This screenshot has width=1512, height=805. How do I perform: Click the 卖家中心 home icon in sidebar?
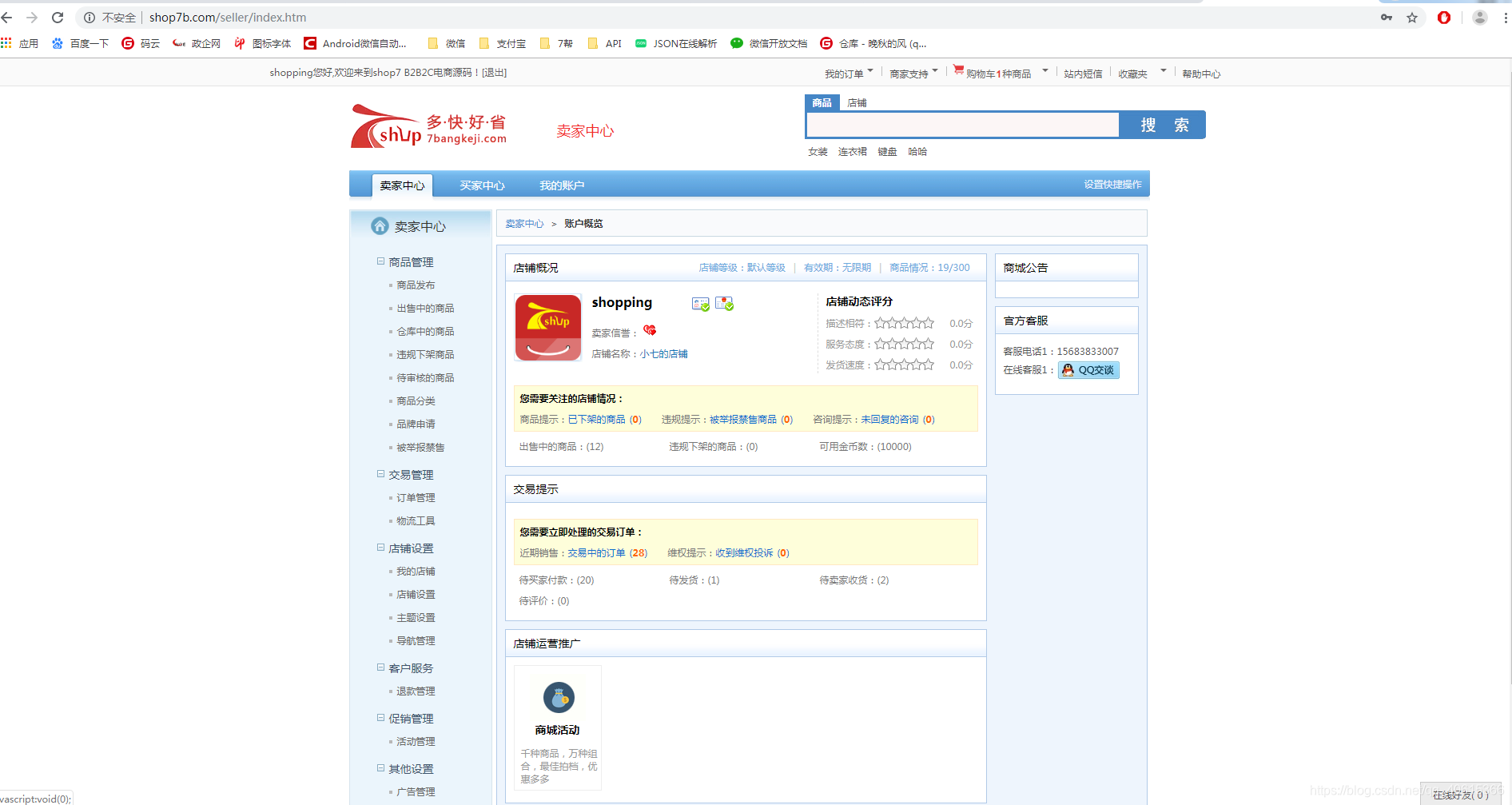point(380,226)
